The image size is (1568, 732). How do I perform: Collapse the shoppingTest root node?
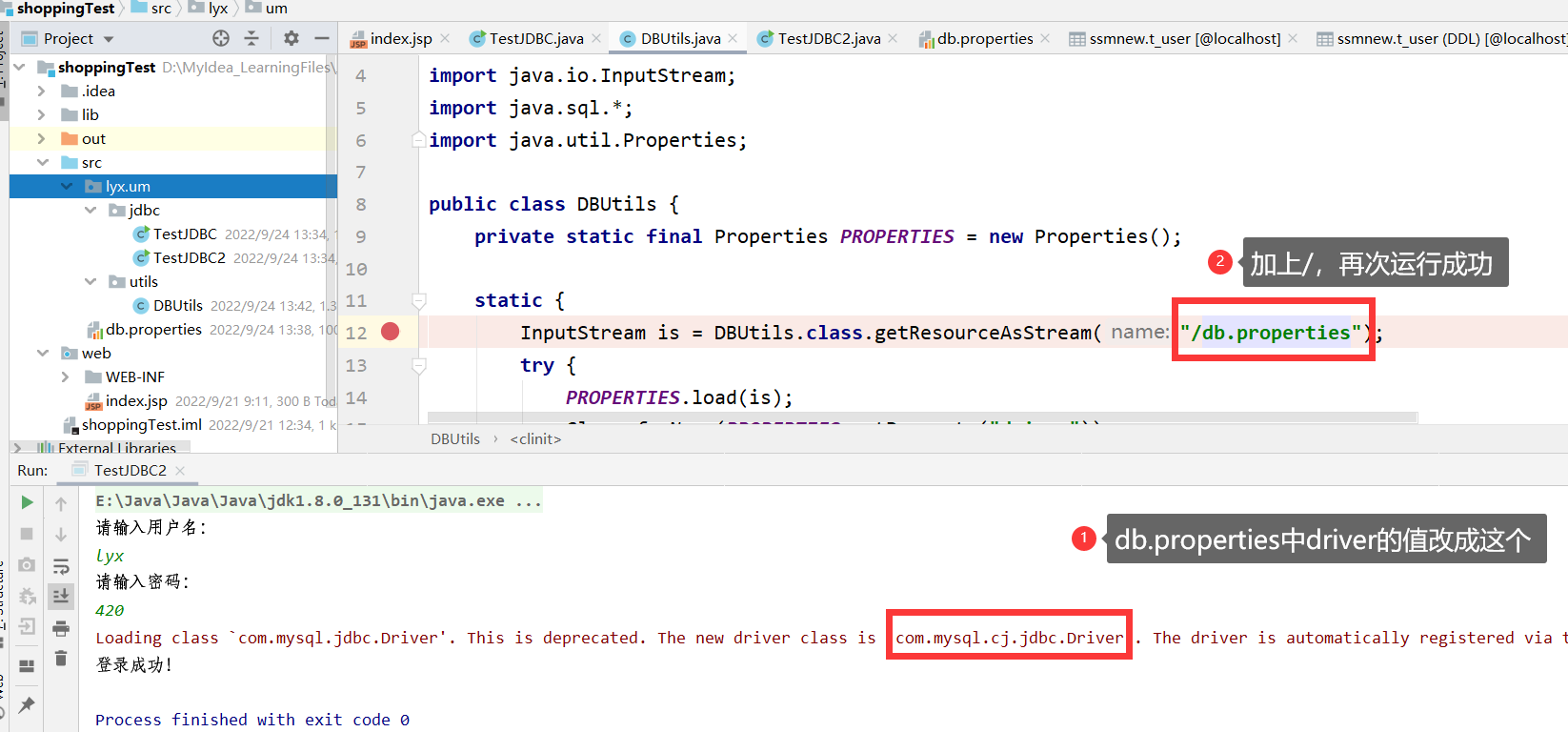[x=19, y=67]
